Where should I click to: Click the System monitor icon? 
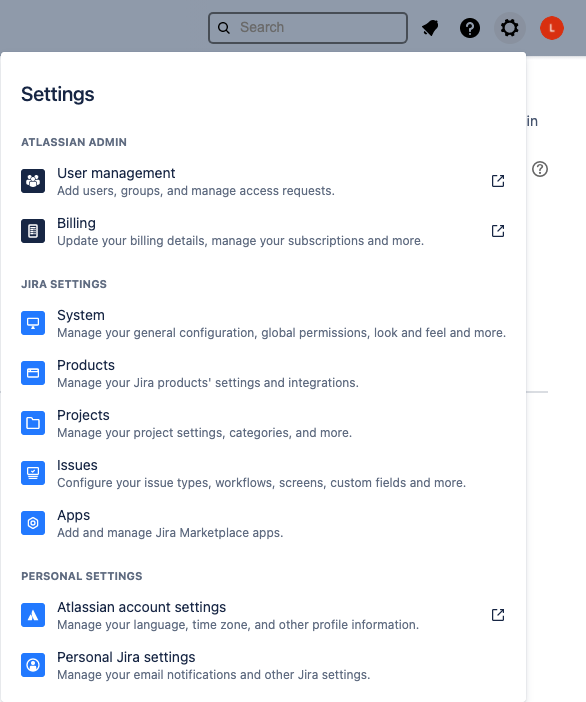33,323
